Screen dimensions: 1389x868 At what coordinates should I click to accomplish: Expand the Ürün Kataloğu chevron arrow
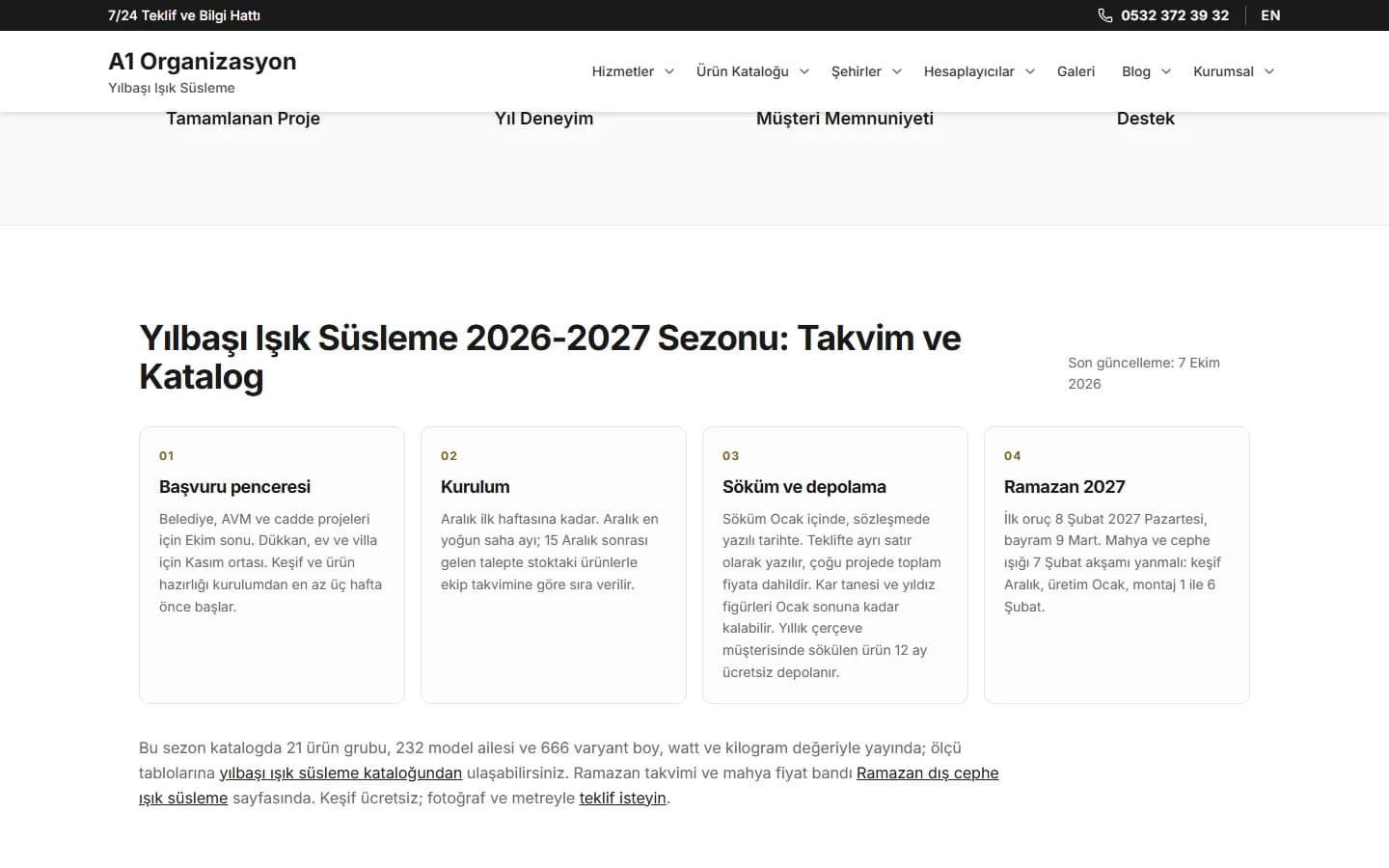coord(804,71)
